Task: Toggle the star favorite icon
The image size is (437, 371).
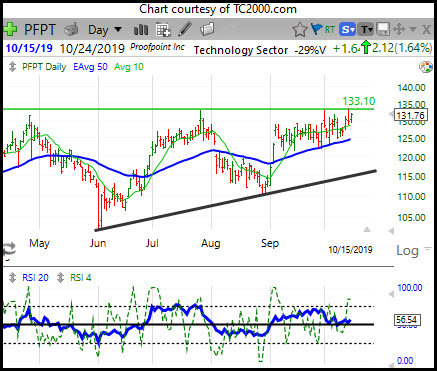Action: (x=300, y=30)
